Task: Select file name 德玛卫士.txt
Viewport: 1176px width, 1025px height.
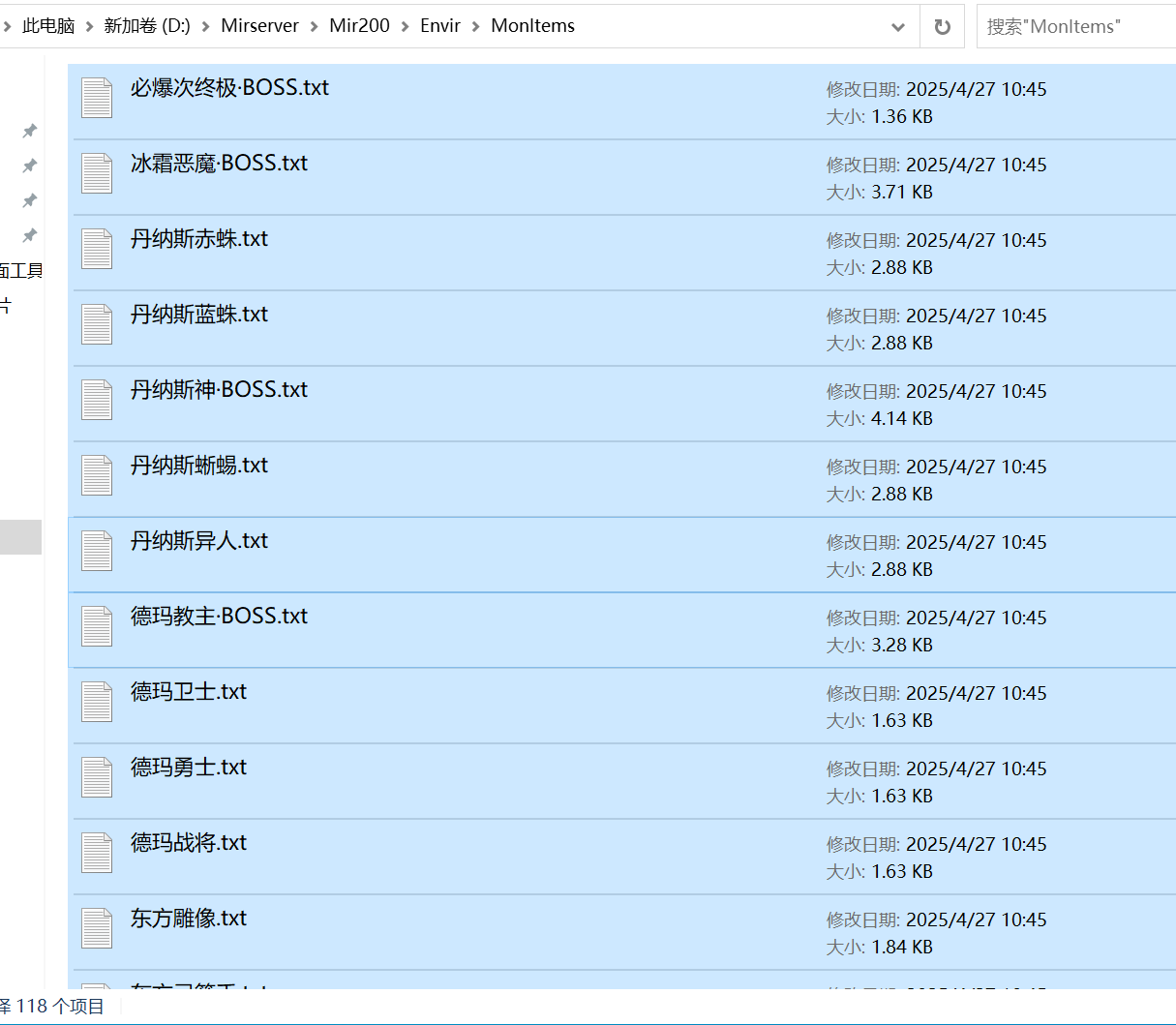Action: point(189,691)
